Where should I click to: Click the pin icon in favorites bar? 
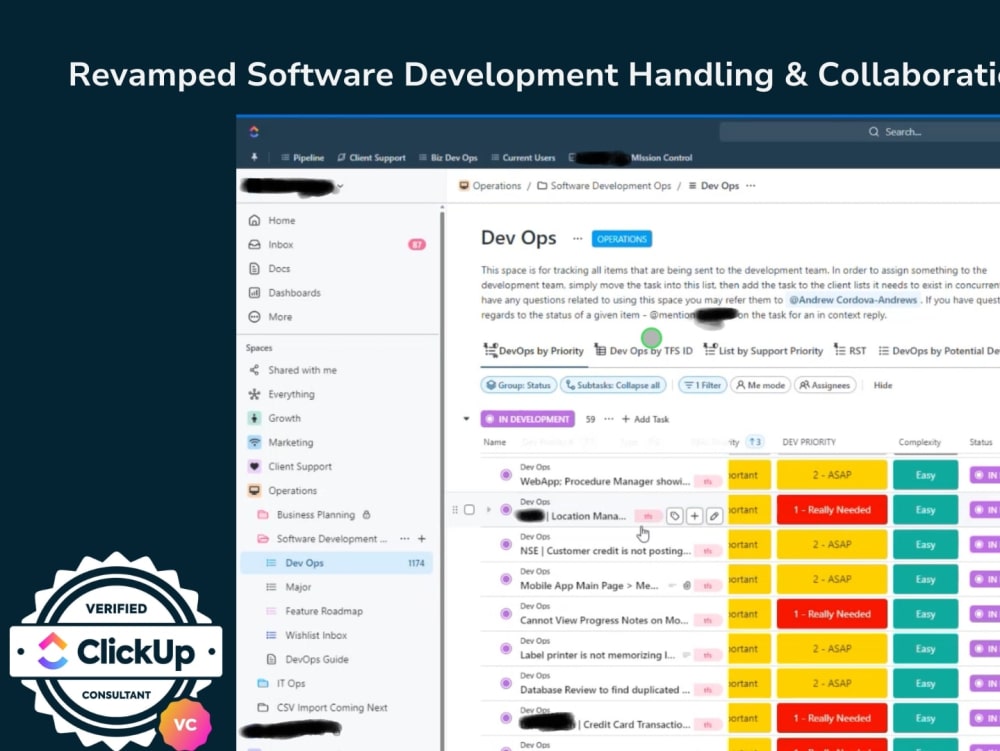click(x=254, y=157)
